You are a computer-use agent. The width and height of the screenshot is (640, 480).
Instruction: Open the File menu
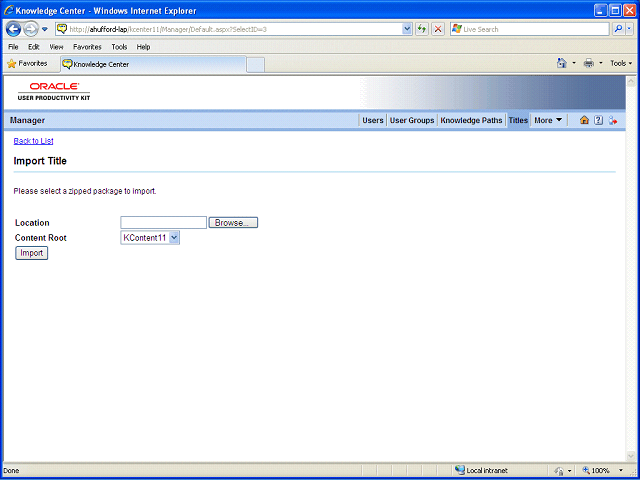tap(13, 47)
